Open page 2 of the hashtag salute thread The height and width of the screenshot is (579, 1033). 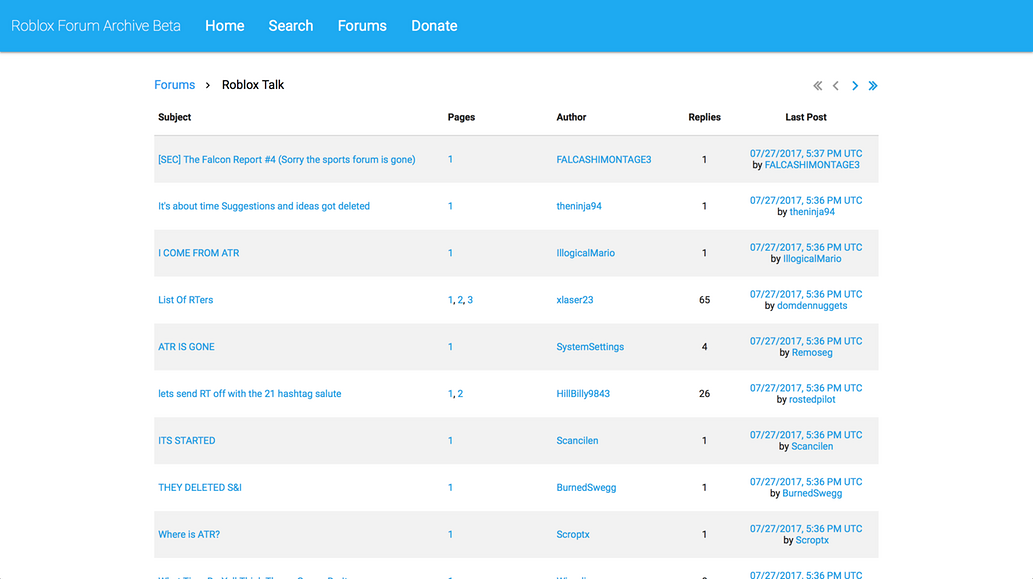(x=459, y=393)
